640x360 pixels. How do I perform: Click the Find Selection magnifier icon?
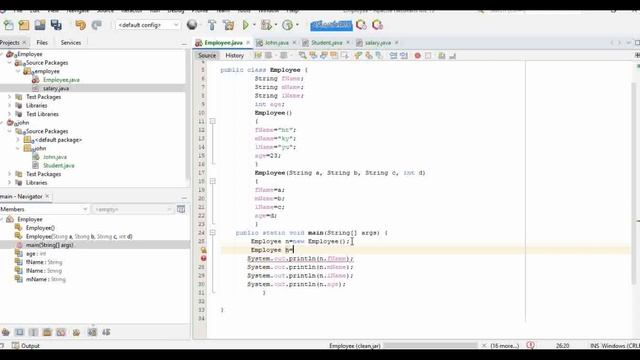[x=302, y=56]
